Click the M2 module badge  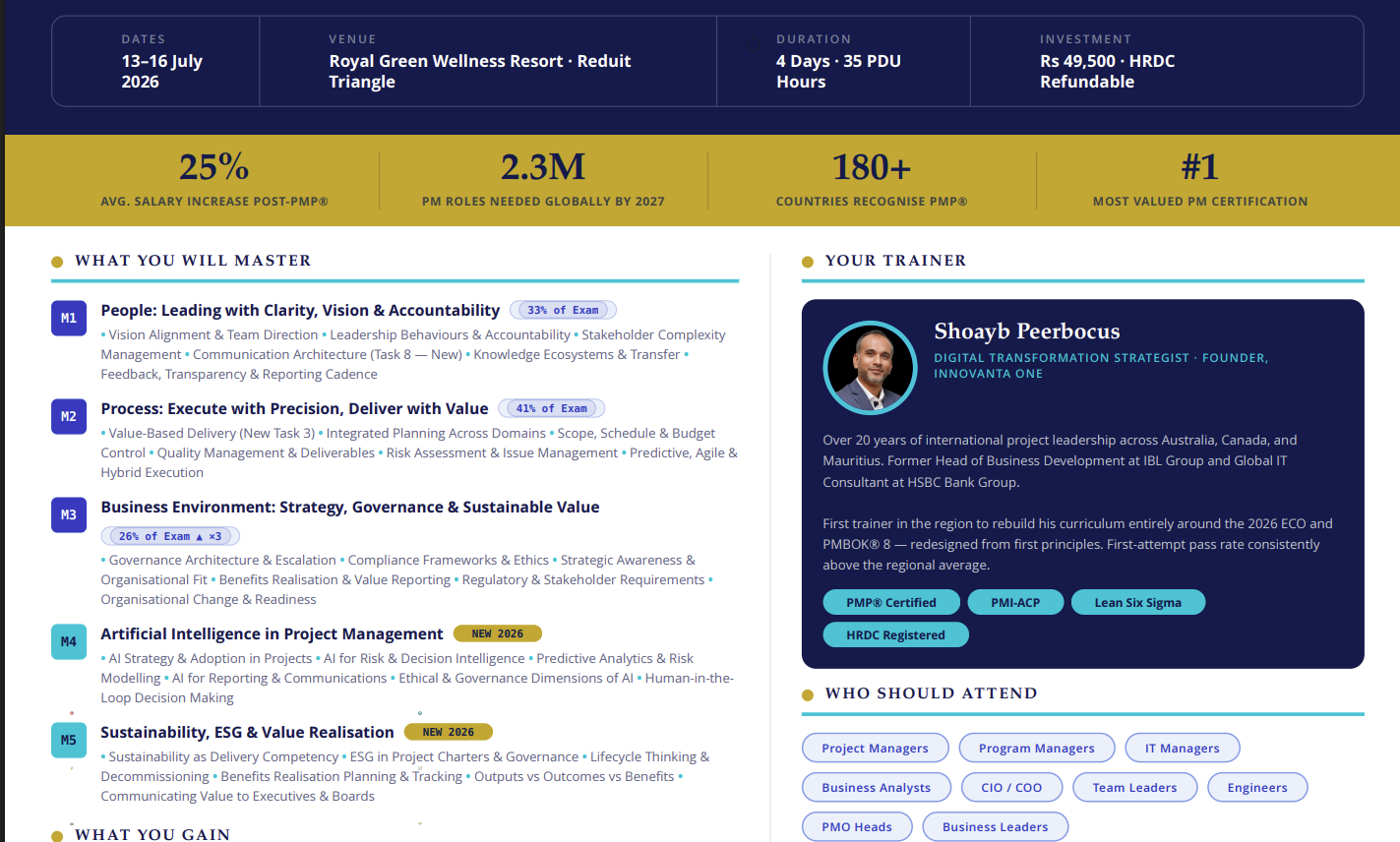[x=69, y=416]
